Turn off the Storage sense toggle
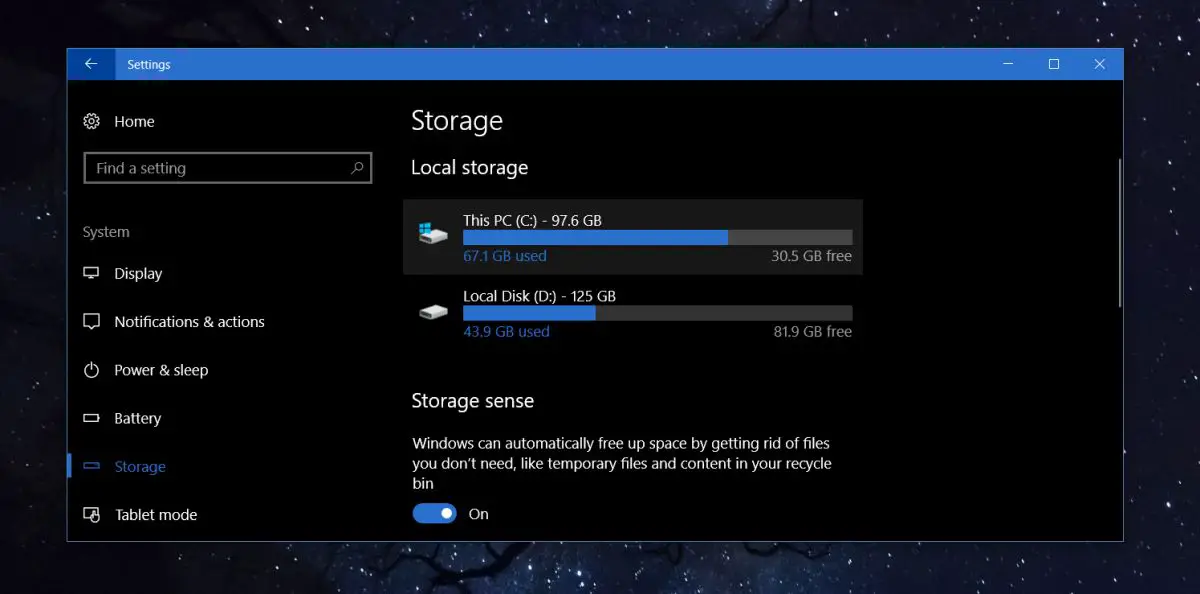 click(434, 513)
